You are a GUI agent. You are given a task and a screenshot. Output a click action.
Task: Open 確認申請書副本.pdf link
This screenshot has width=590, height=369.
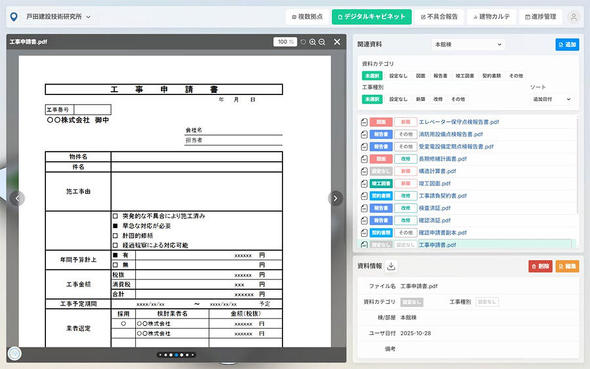coord(443,233)
